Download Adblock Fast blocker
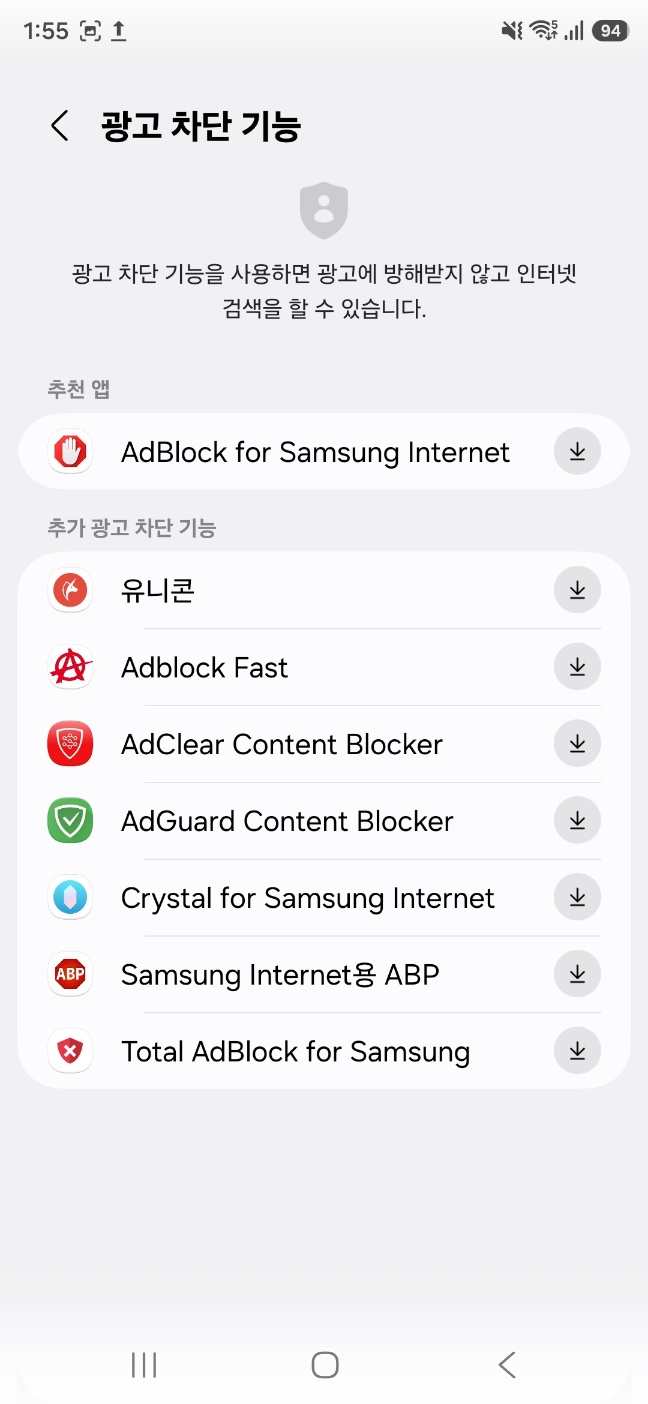 [x=577, y=667]
